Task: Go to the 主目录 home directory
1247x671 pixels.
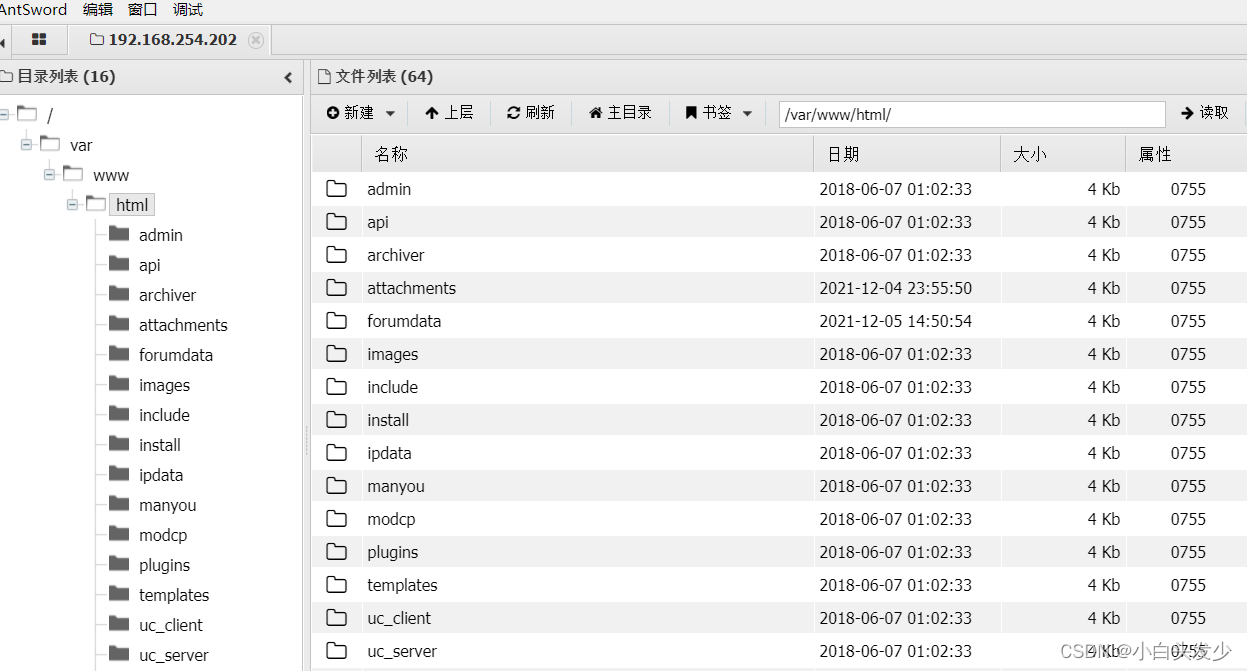Action: (620, 113)
